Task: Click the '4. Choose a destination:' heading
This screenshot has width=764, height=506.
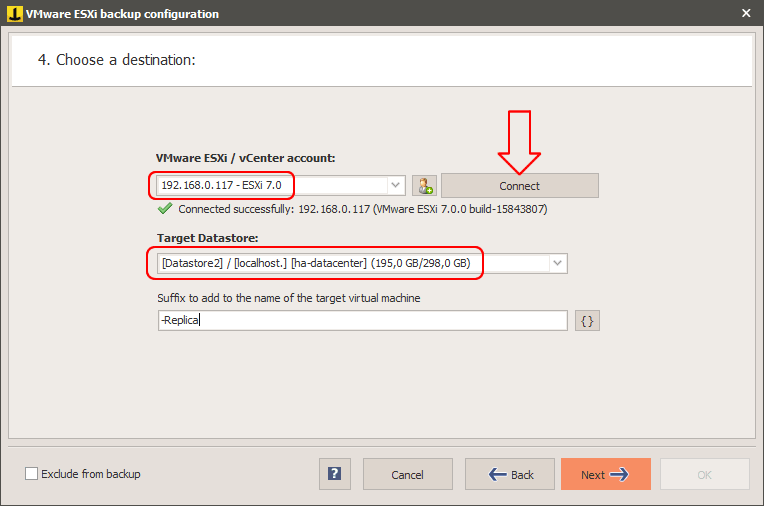Action: [x=116, y=59]
